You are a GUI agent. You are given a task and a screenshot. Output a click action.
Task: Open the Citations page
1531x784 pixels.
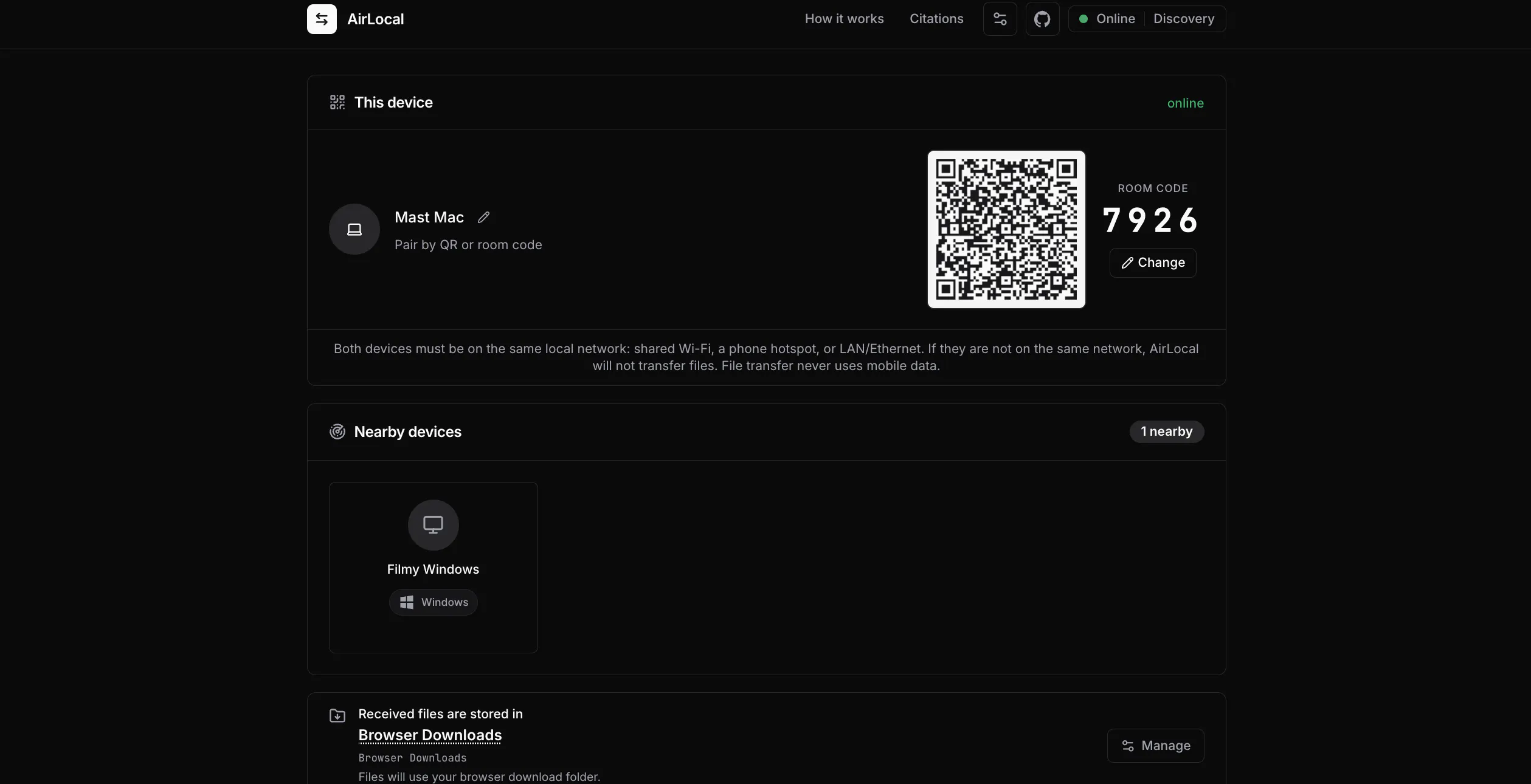click(936, 19)
